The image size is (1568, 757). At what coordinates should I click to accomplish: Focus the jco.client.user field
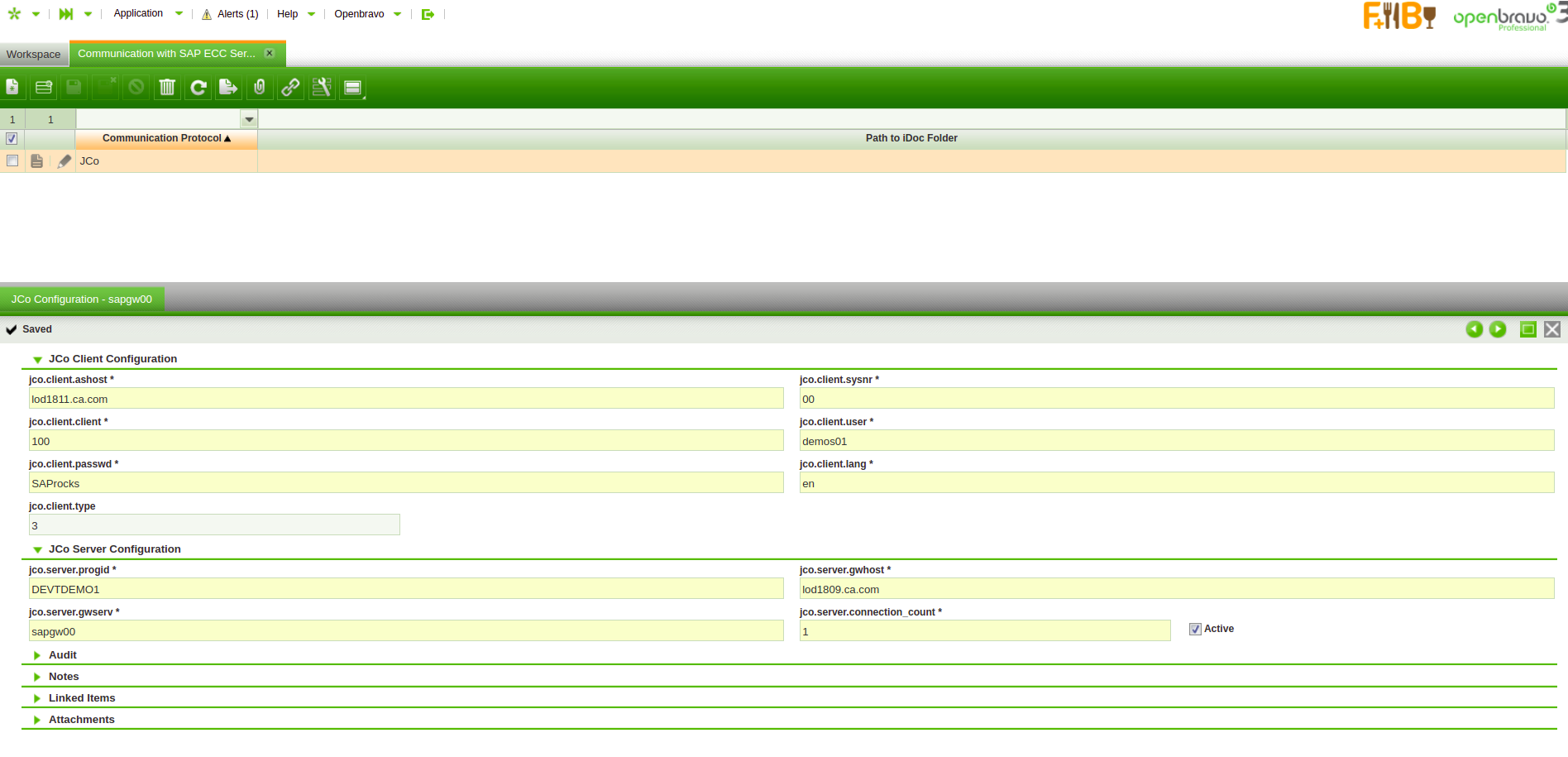click(1177, 441)
